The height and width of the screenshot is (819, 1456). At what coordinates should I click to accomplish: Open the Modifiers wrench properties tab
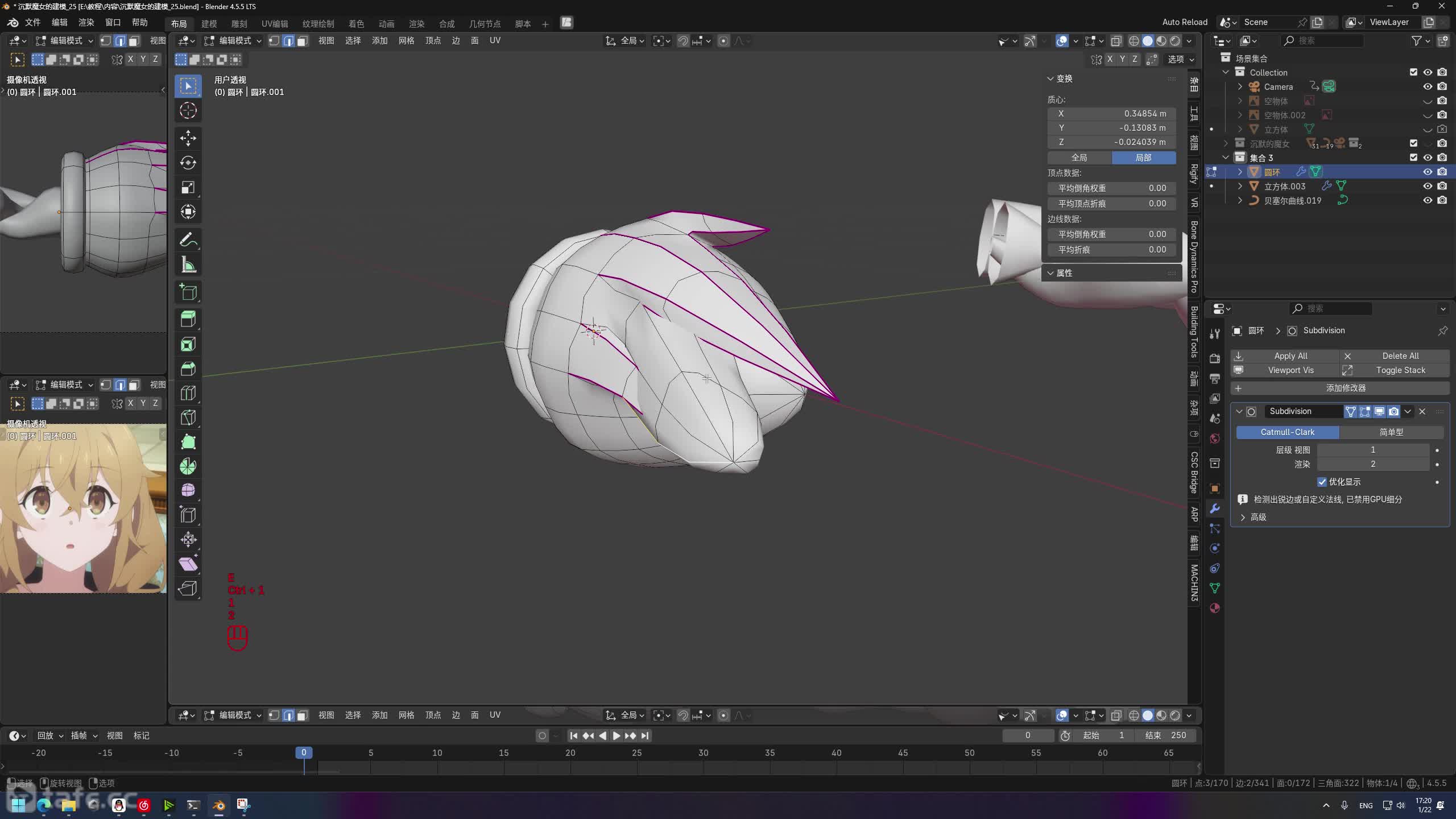point(1215,508)
